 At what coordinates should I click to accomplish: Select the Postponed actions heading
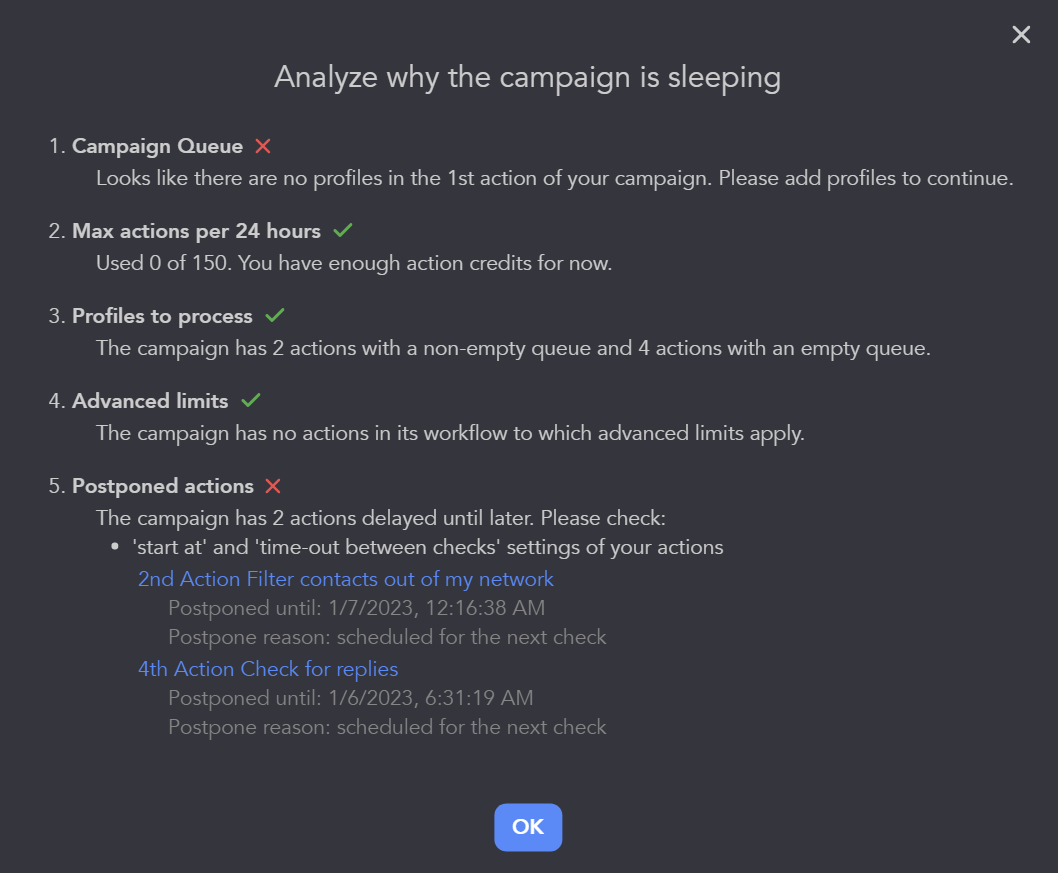pyautogui.click(x=163, y=486)
